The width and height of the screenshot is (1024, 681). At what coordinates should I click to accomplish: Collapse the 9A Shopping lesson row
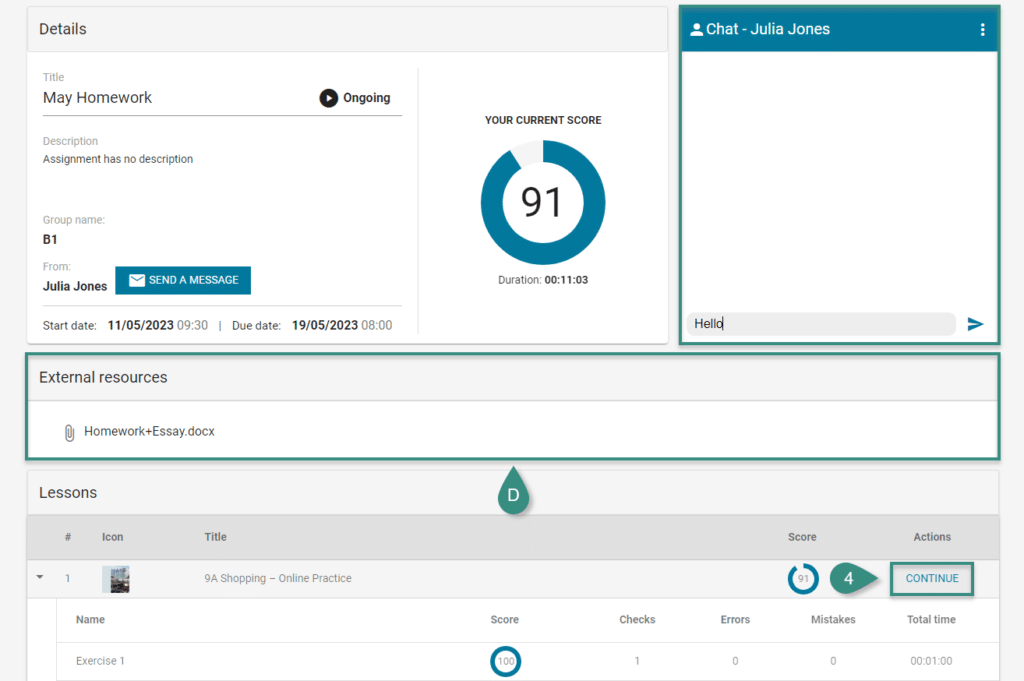point(40,578)
